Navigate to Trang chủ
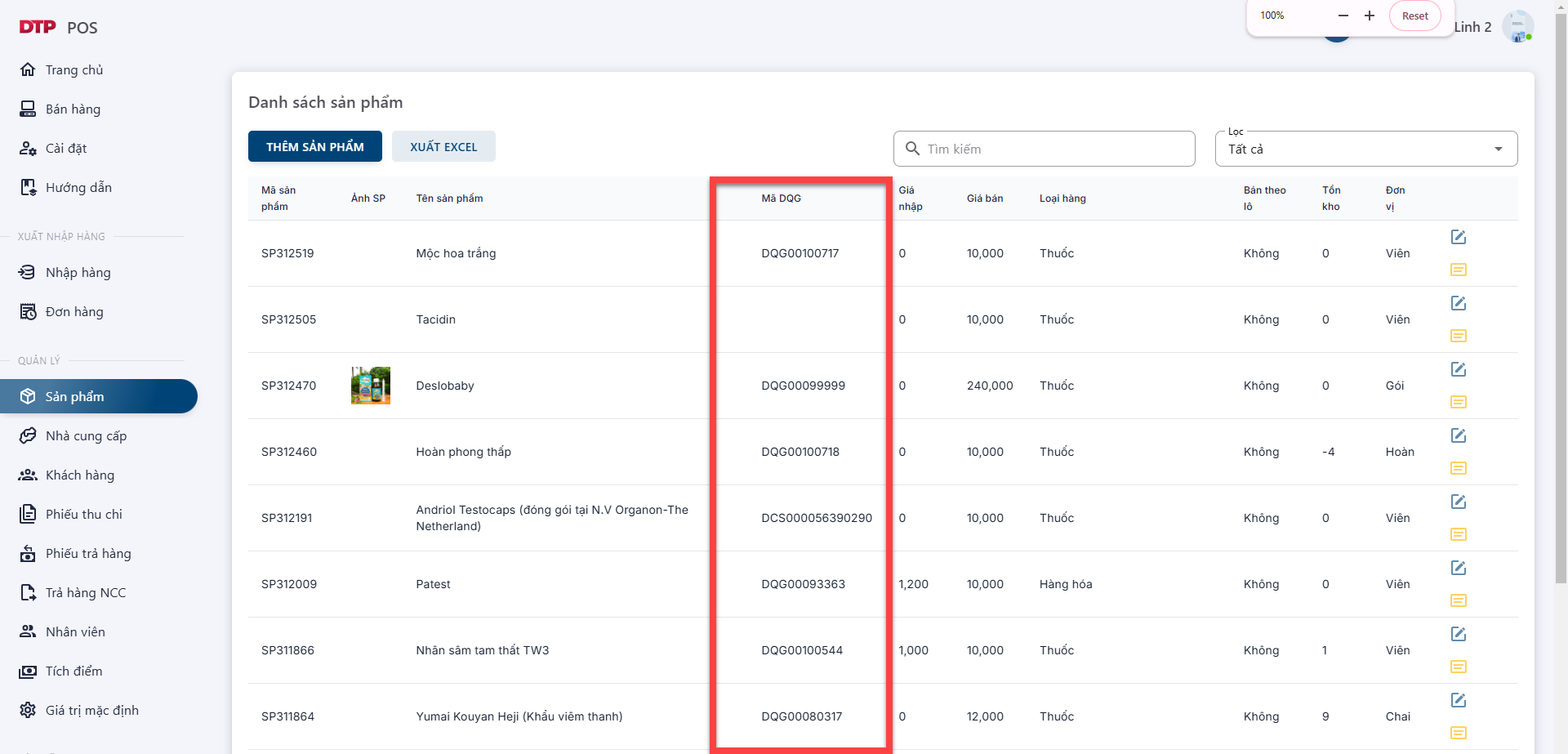The height and width of the screenshot is (754, 1568). click(x=73, y=69)
